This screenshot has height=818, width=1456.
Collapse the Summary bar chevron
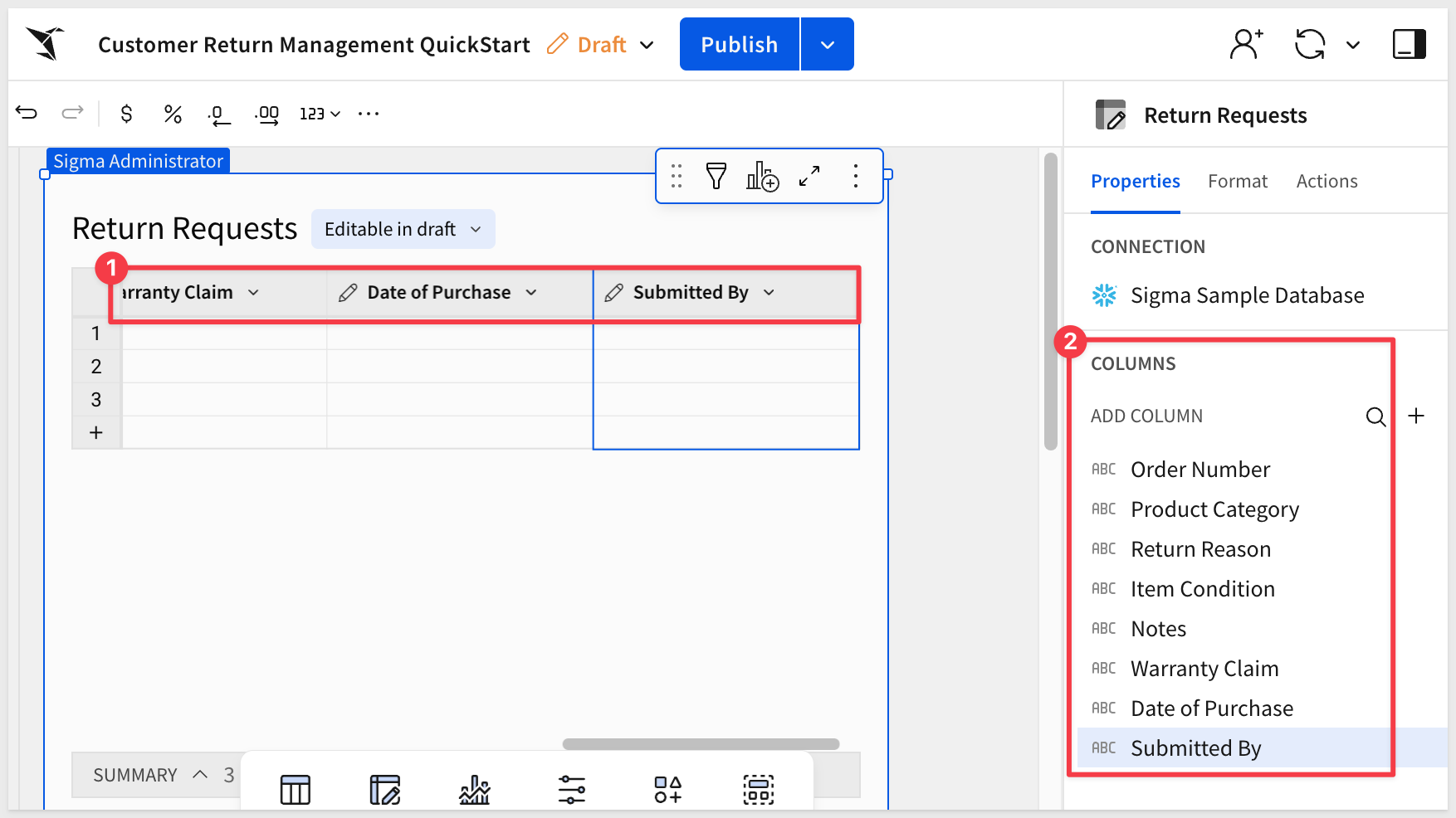(x=200, y=774)
